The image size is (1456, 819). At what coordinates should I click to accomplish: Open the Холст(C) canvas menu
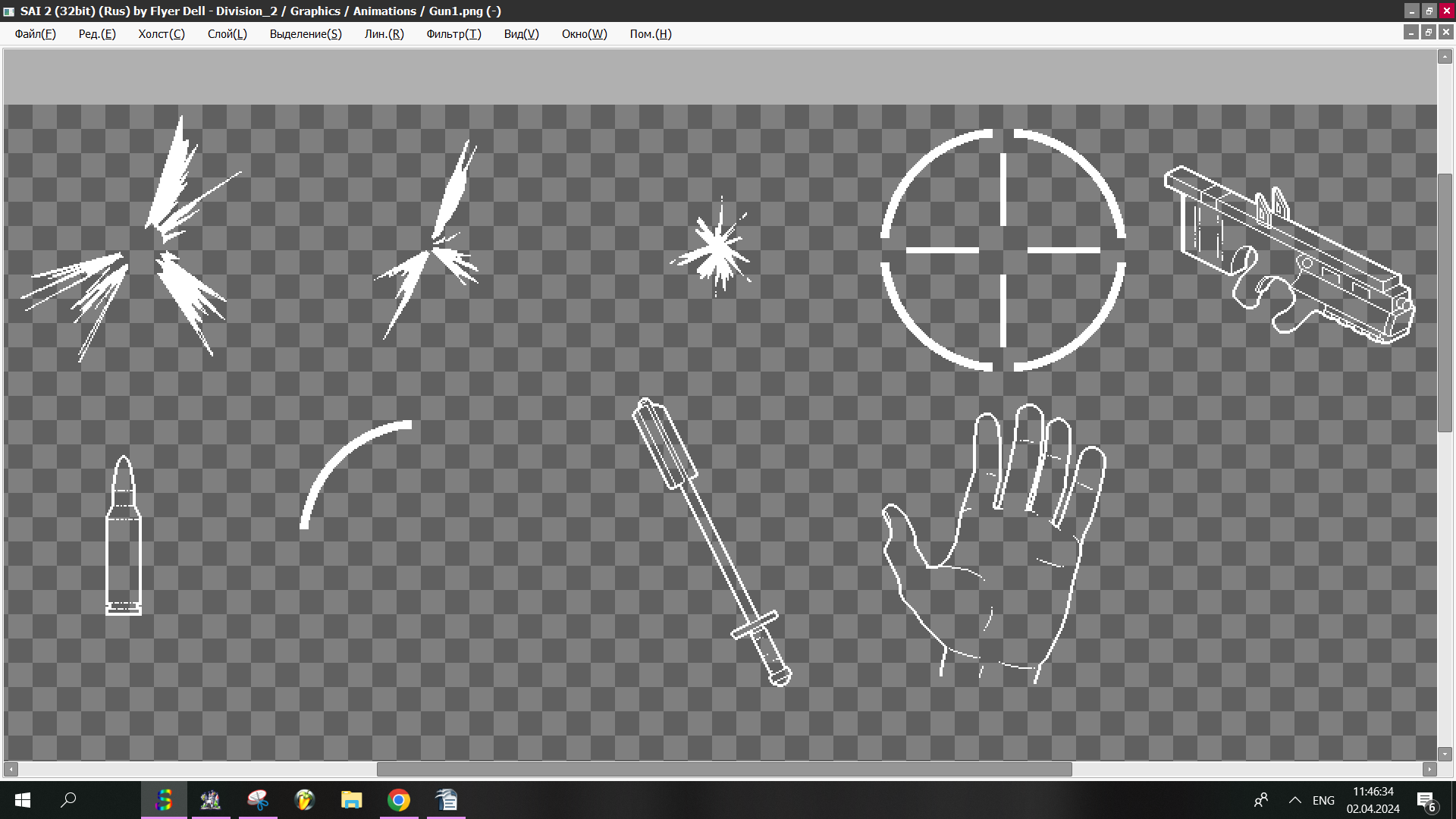[161, 34]
